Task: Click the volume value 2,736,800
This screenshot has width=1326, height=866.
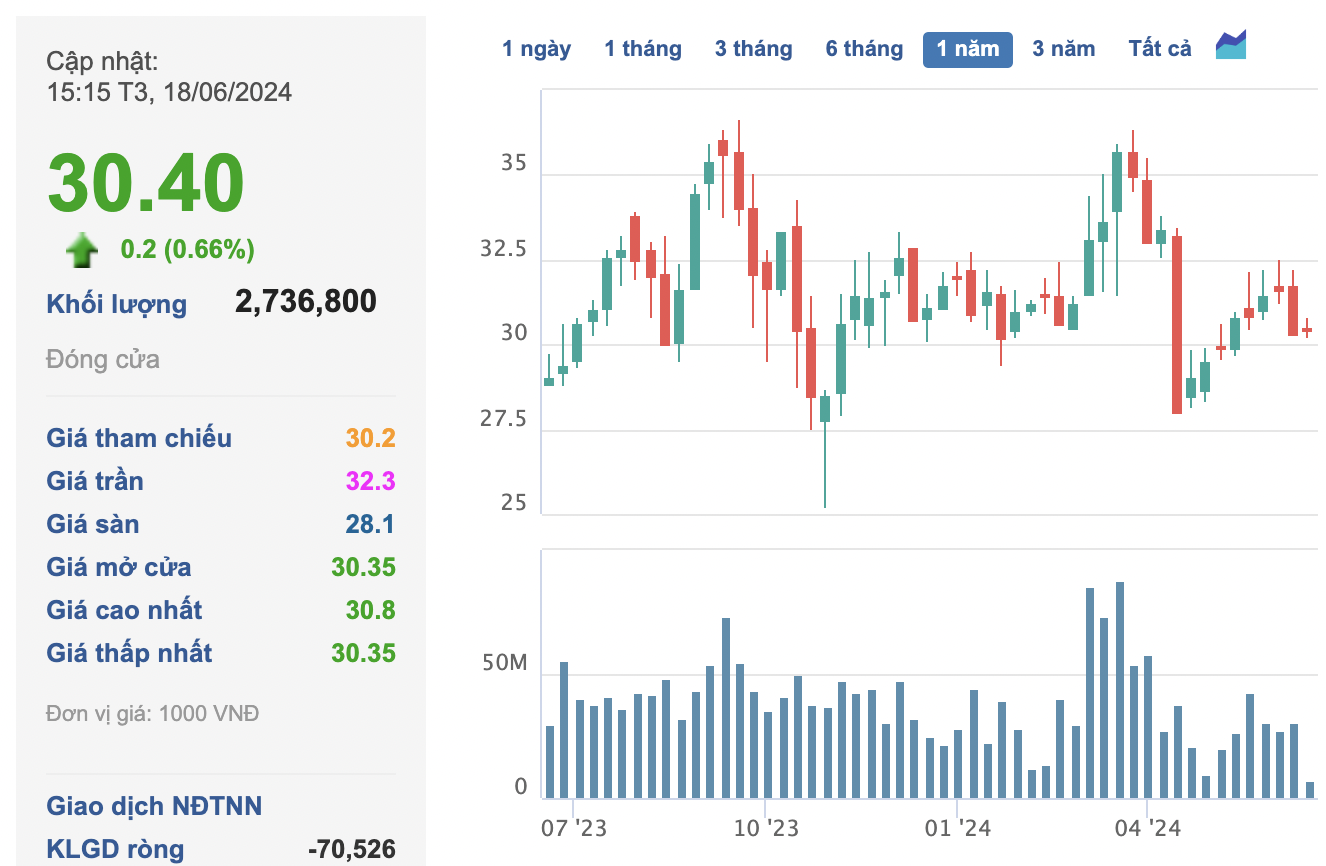Action: pos(306,301)
